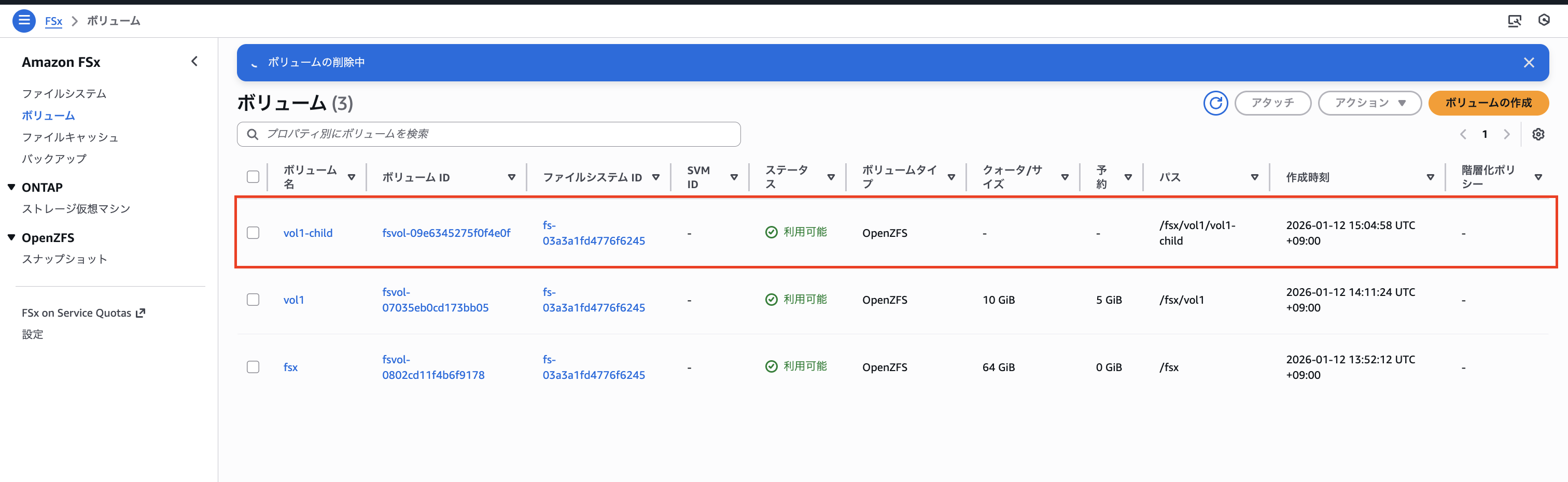Image resolution: width=1568 pixels, height=482 pixels.
Task: Click the search magnifier icon
Action: pyautogui.click(x=253, y=134)
